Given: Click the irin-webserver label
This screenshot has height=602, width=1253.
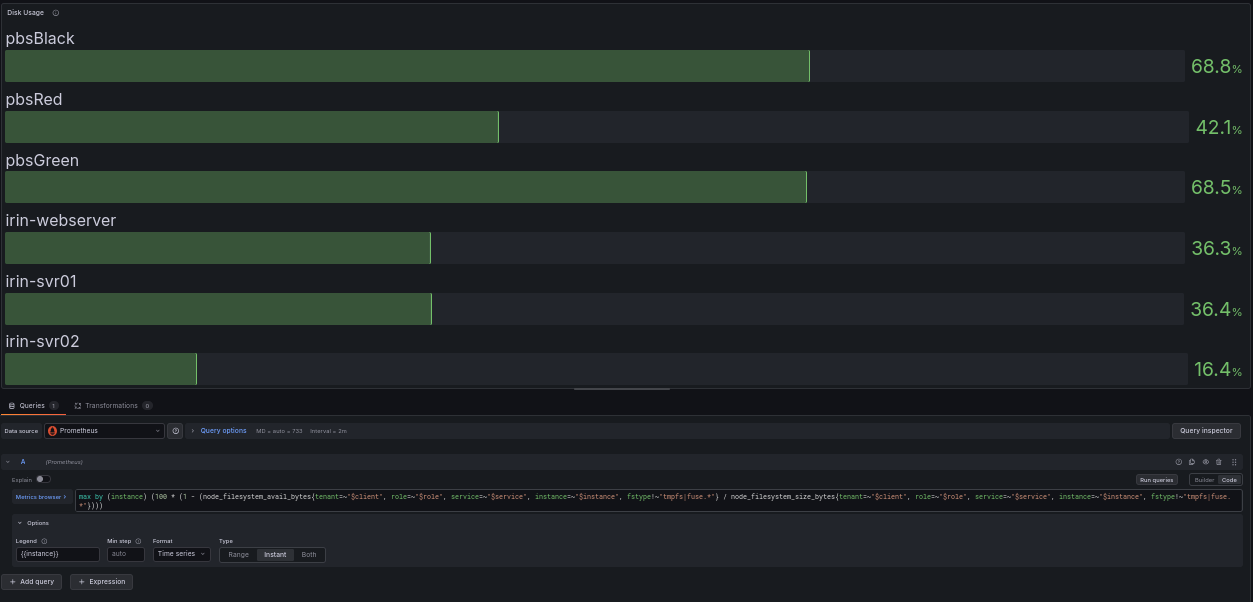Looking at the screenshot, I should click(x=61, y=220).
